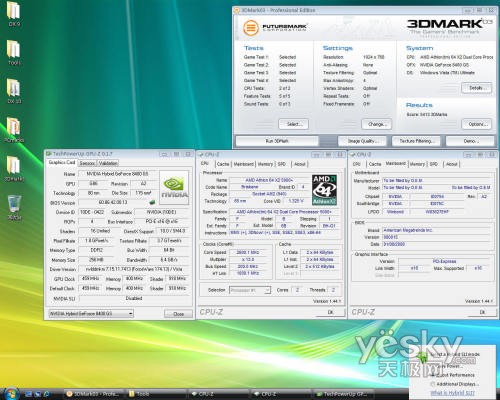Click the Score text under Results in 3DMark03
The height and width of the screenshot is (400, 500).
[427, 114]
